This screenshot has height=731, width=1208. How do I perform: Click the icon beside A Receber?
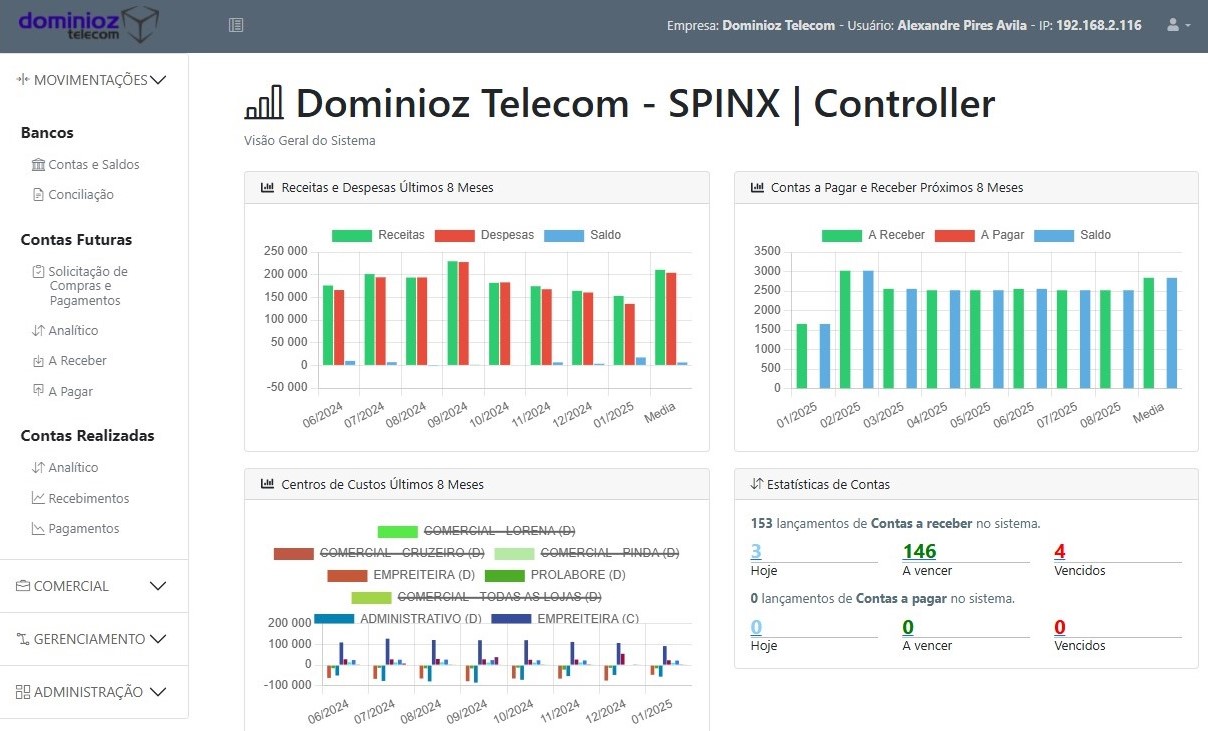pos(38,361)
